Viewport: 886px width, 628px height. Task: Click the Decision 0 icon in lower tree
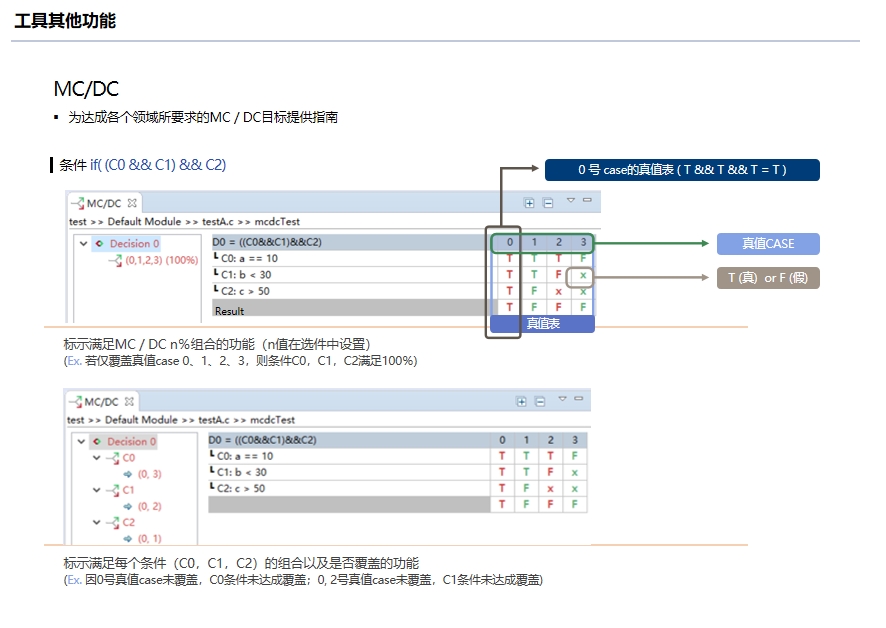pyautogui.click(x=97, y=441)
